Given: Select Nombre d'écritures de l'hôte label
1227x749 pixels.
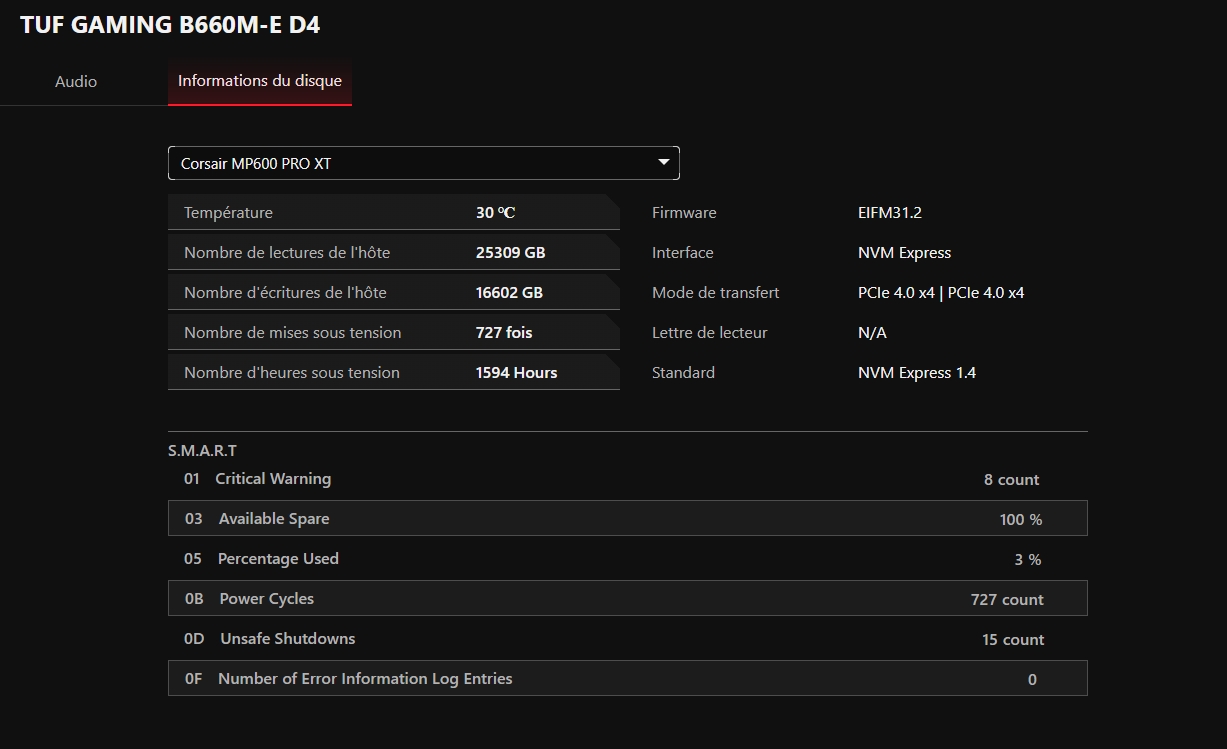Looking at the screenshot, I should coord(285,293).
